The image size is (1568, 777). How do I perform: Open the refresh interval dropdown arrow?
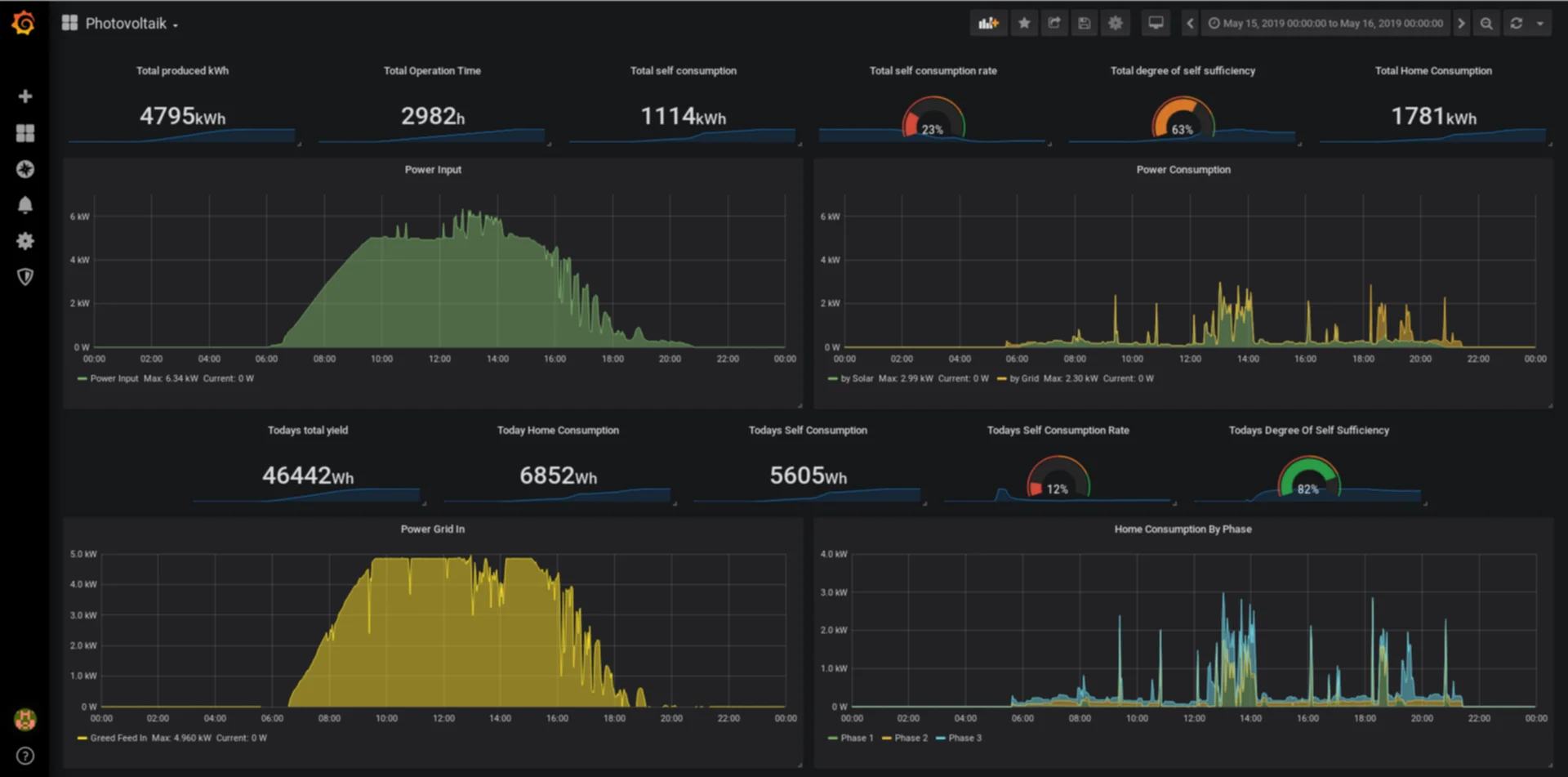tap(1540, 23)
